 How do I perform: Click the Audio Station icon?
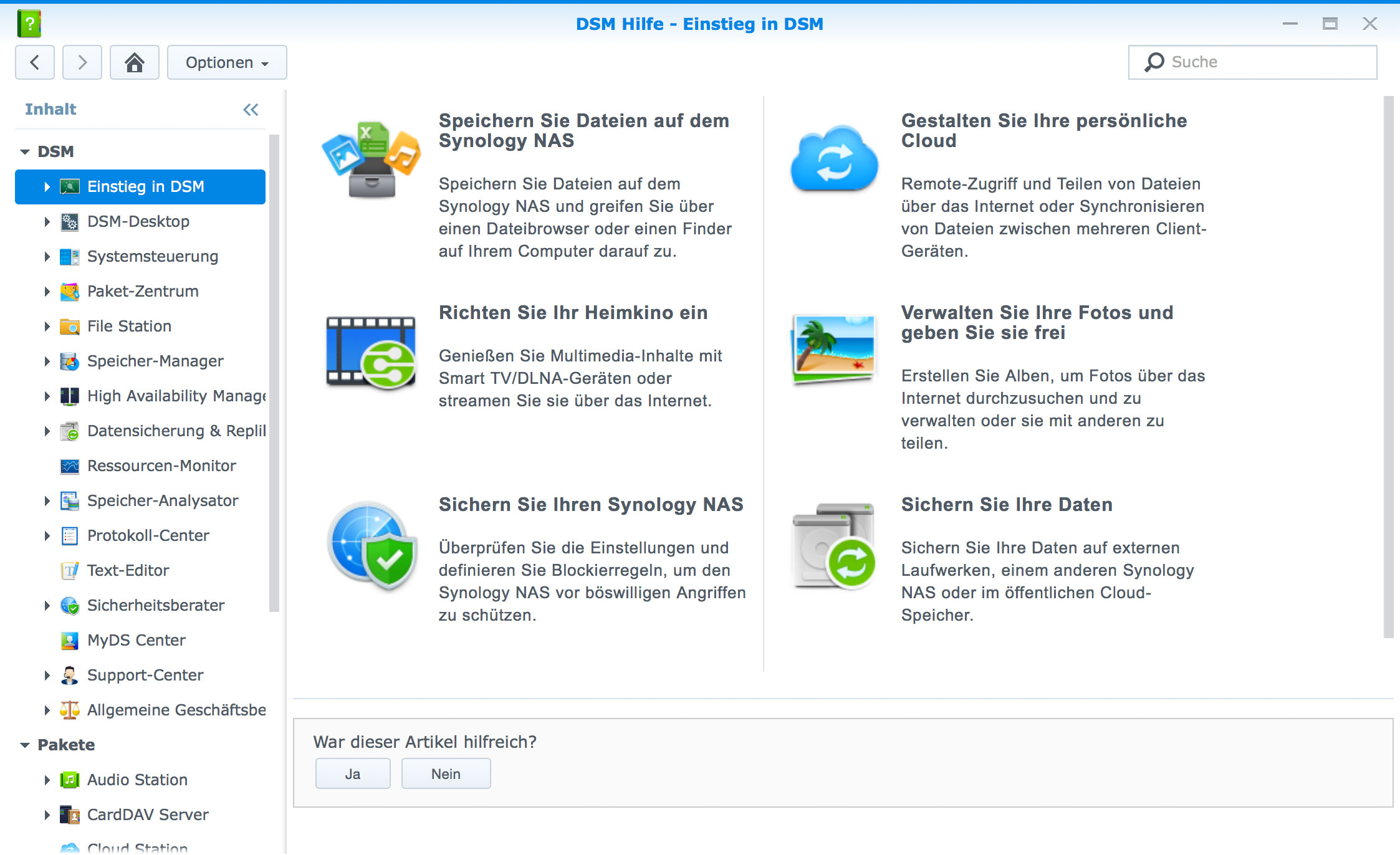70,780
